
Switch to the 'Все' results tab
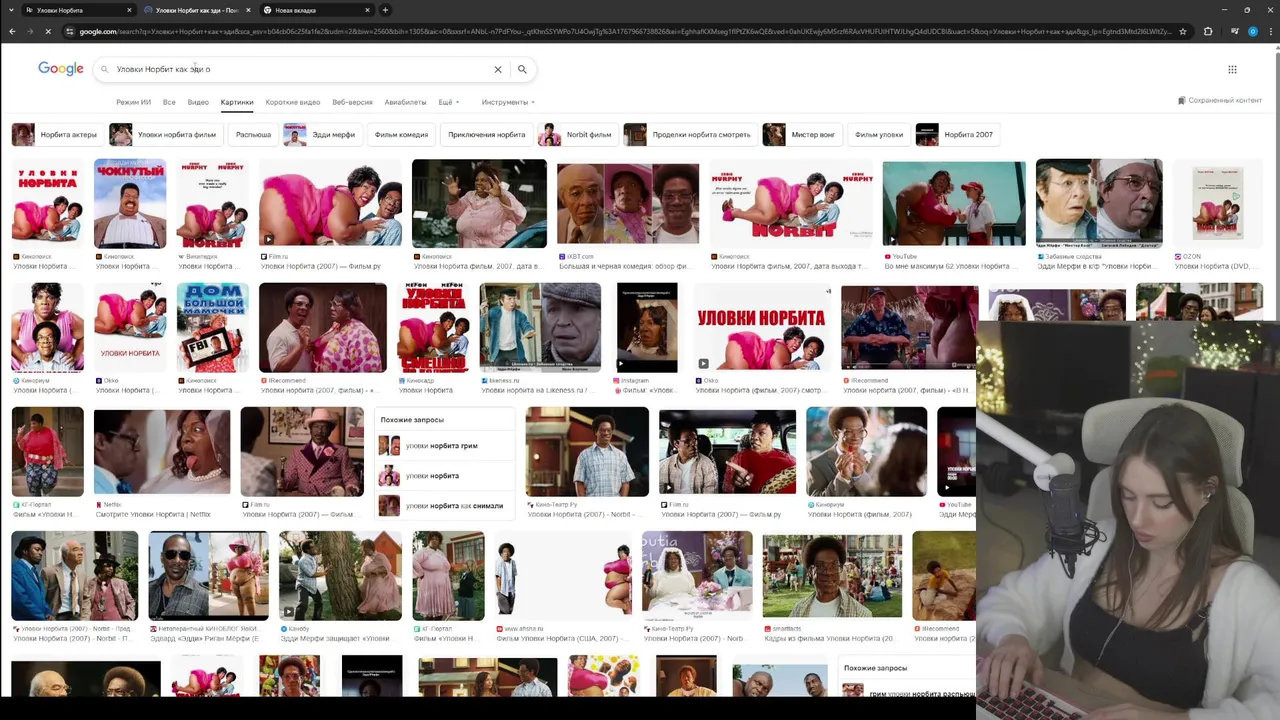pos(169,102)
